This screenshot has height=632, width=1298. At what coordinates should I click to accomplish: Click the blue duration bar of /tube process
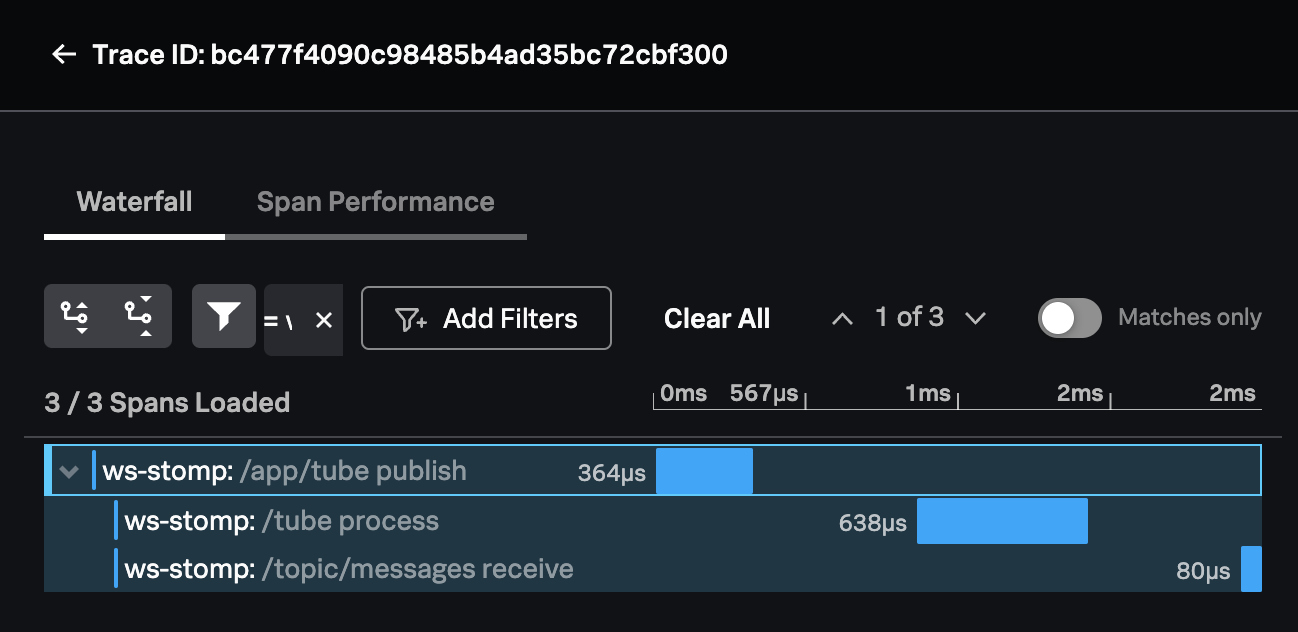tap(1001, 520)
